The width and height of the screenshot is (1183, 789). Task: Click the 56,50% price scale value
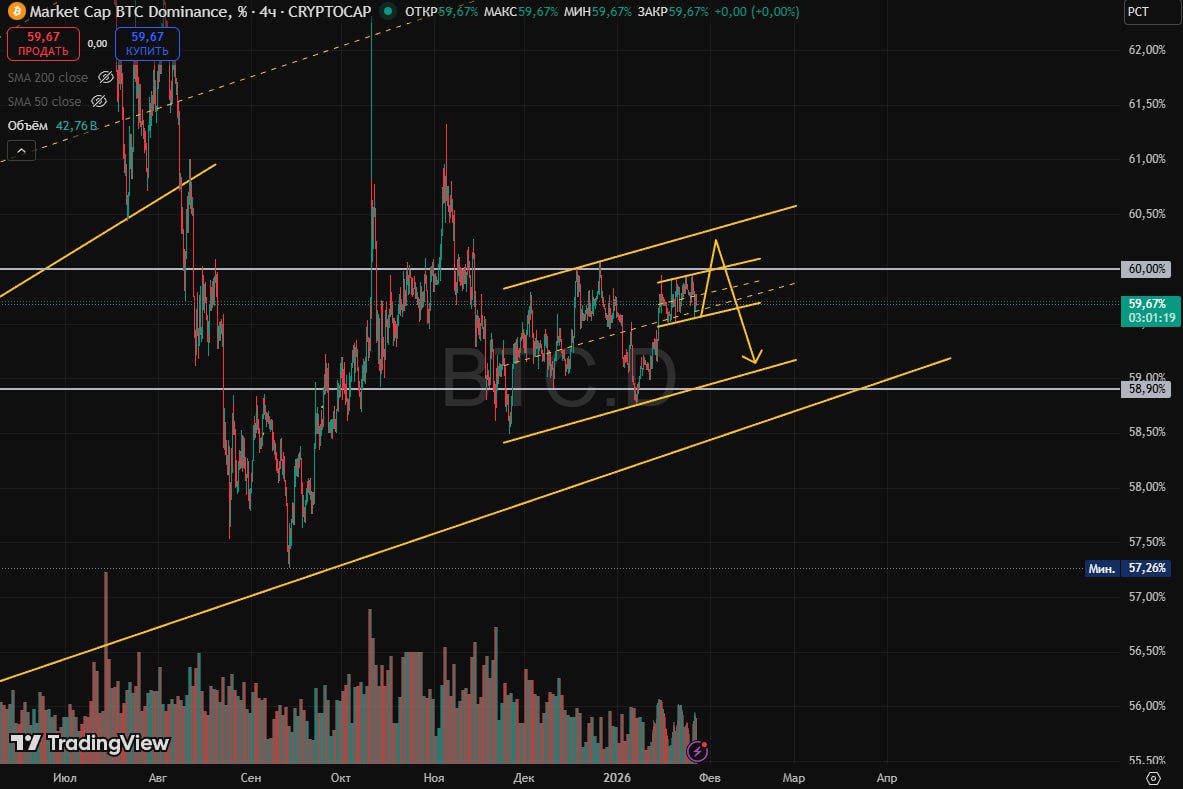tap(1147, 651)
